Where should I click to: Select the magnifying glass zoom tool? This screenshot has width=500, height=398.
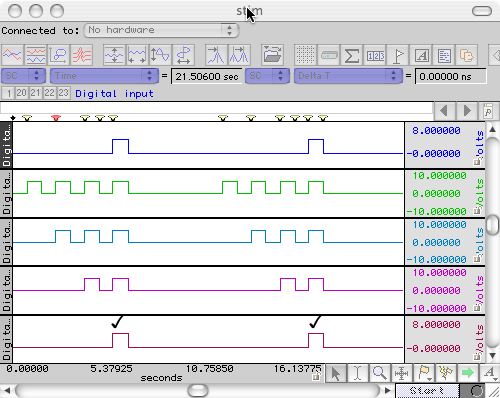pos(379,373)
